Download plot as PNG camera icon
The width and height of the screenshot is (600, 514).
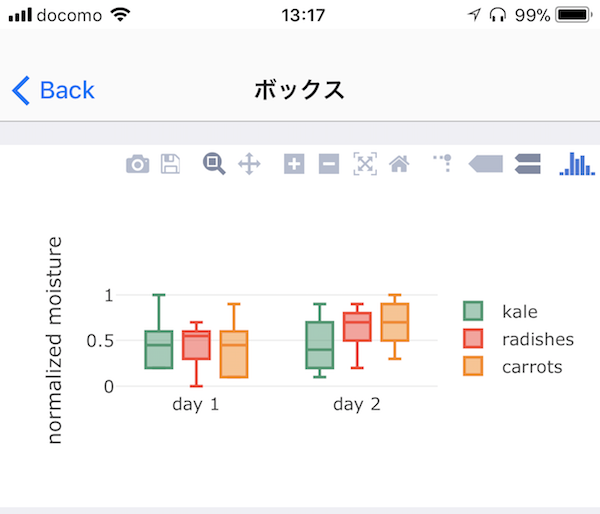tap(137, 164)
